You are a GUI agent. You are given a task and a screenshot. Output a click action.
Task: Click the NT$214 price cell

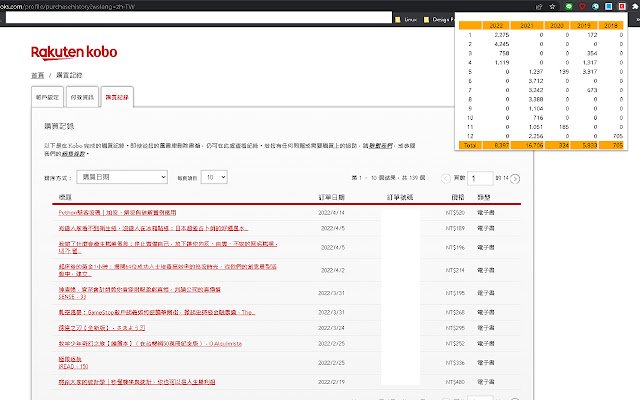click(x=455, y=270)
